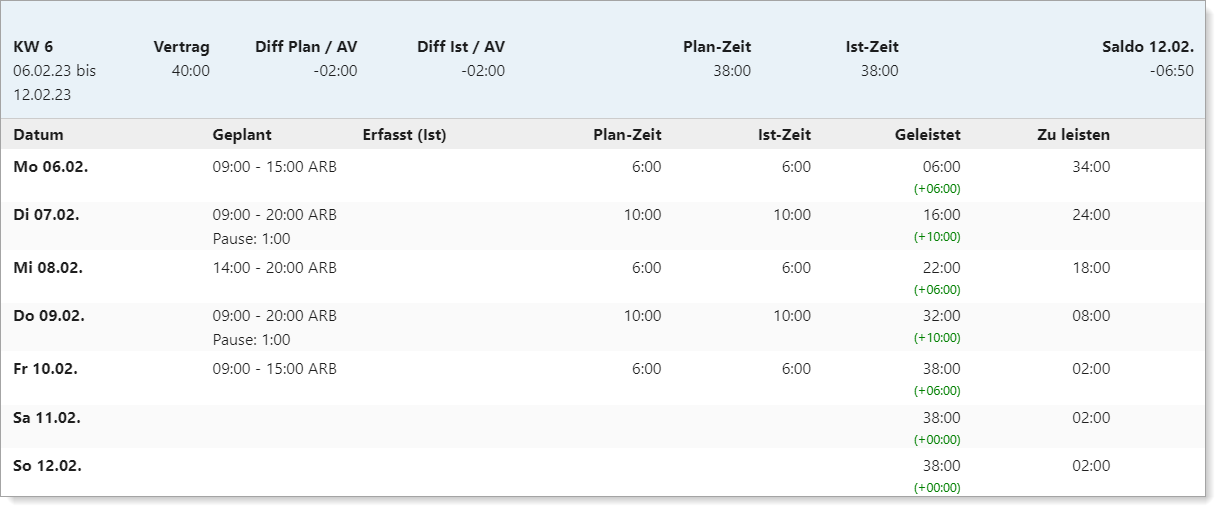The image size is (1221, 512).
Task: Click the So 12.02. row date
Action: 48,466
